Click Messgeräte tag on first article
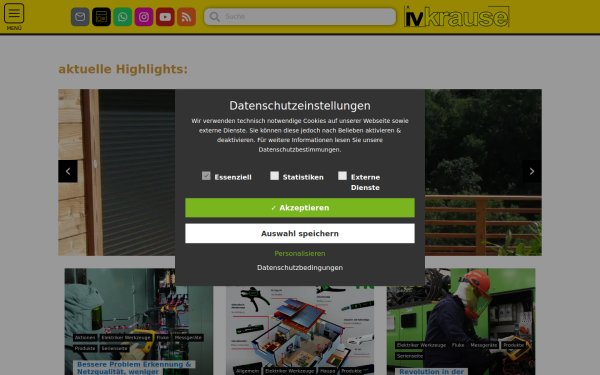The height and width of the screenshot is (375, 600). tap(188, 338)
